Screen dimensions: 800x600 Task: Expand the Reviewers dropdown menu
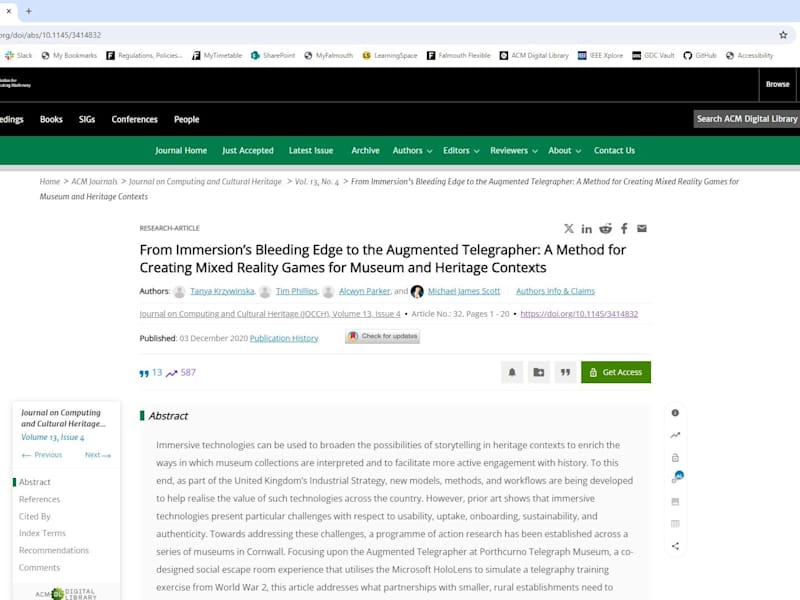click(x=514, y=151)
